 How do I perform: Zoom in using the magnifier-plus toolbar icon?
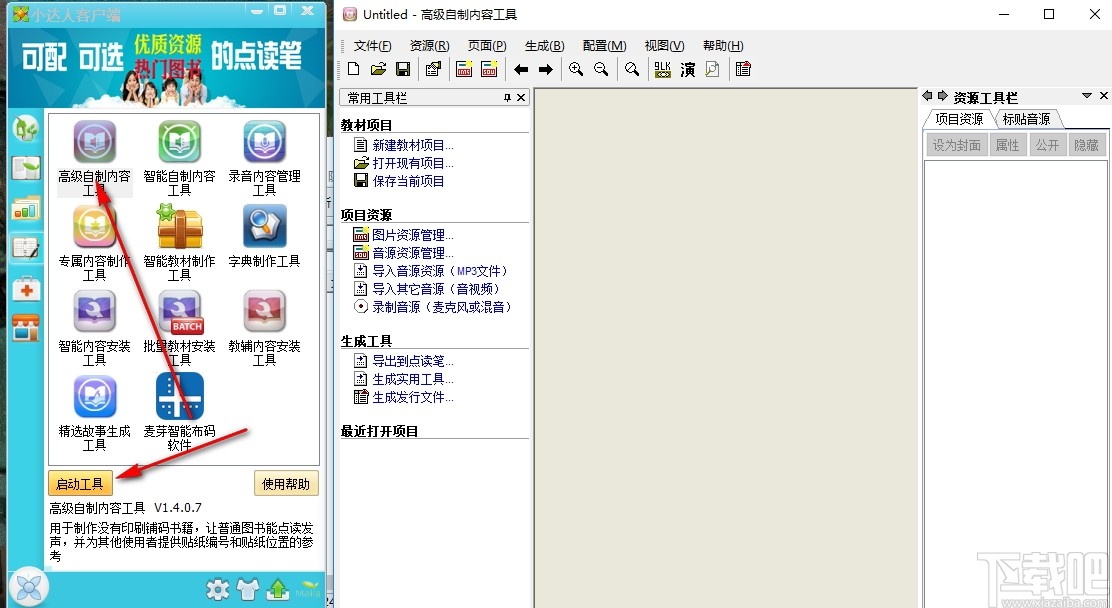coord(576,68)
